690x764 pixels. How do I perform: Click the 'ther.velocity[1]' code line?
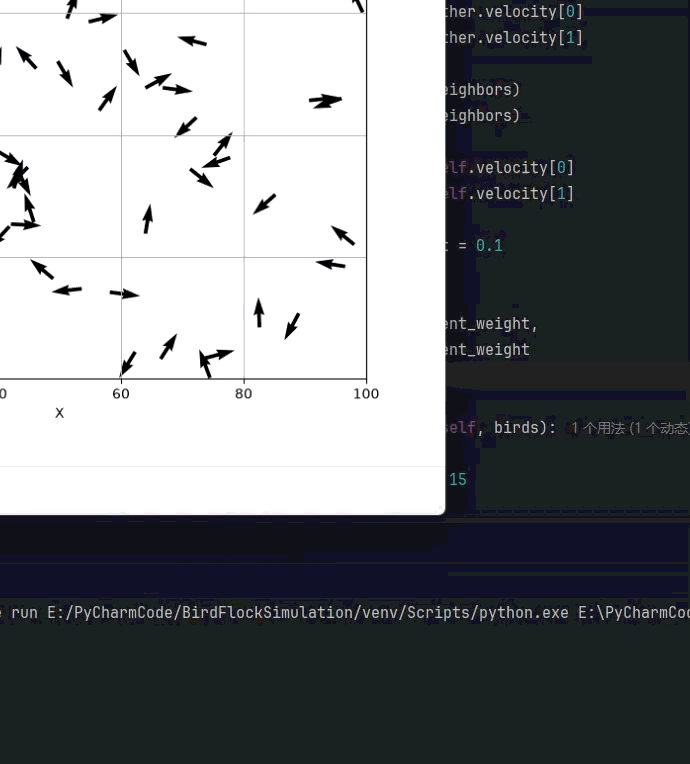[x=514, y=38]
